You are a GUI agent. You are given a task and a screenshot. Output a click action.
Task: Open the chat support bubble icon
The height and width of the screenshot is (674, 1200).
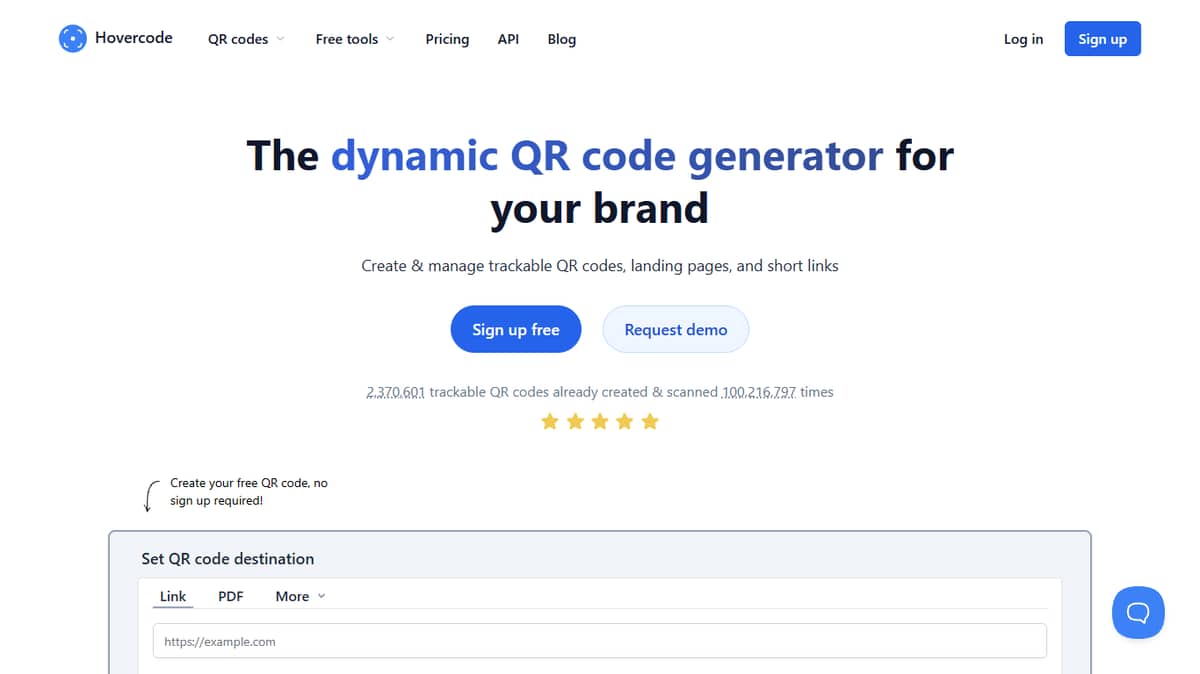[1138, 612]
